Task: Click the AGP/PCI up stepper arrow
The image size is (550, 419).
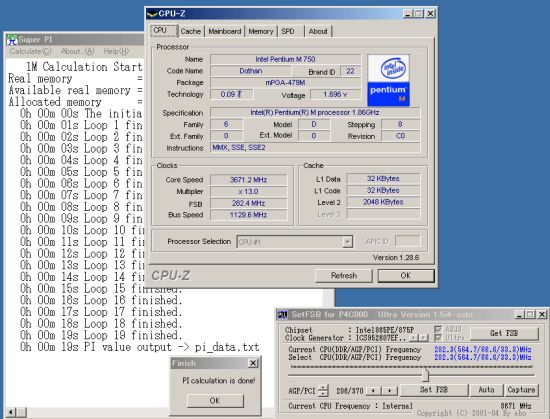Action: coord(323,387)
